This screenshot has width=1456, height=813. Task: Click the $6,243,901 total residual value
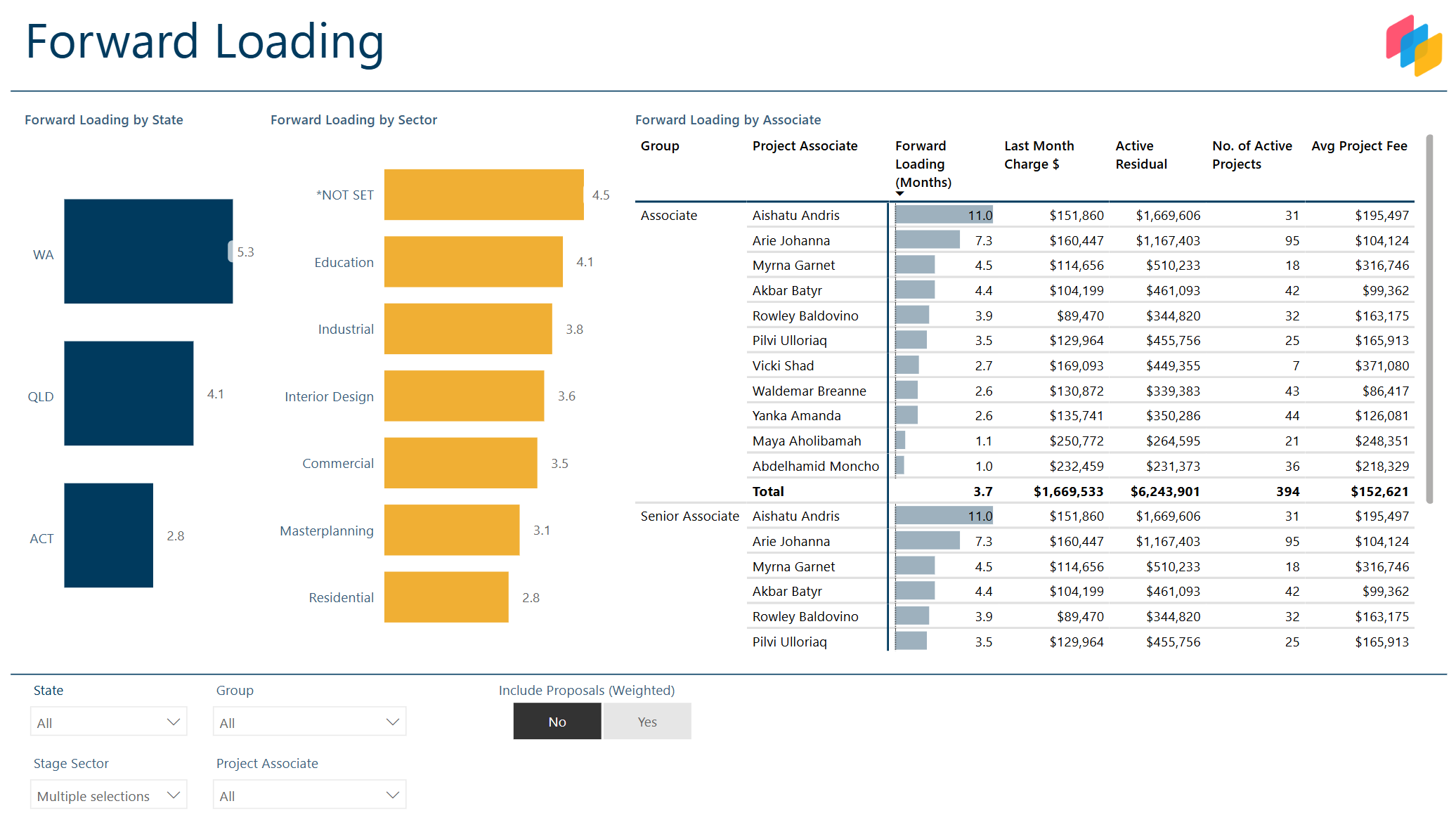point(1165,492)
